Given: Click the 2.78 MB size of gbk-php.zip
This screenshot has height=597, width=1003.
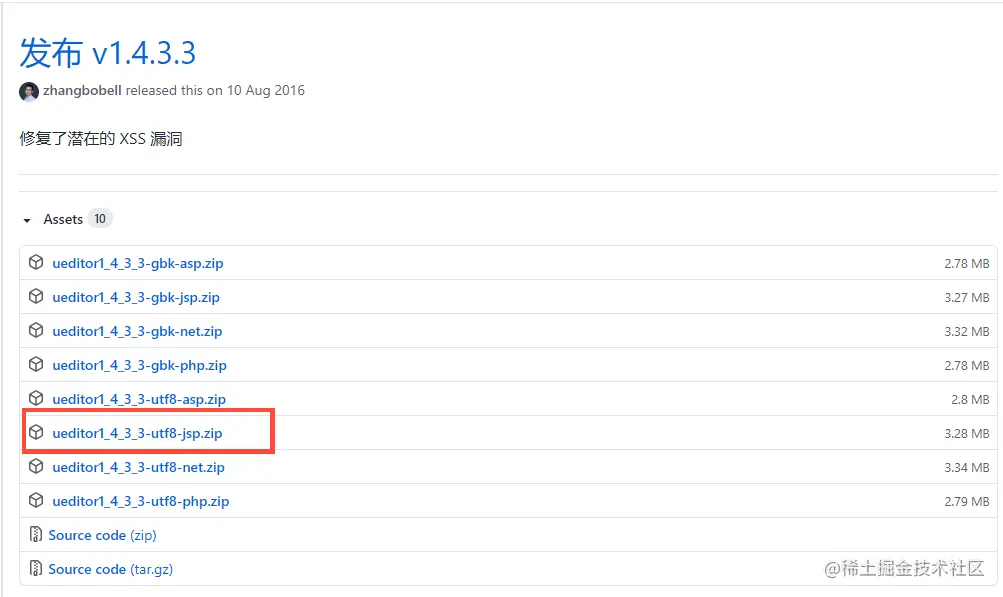Looking at the screenshot, I should [x=967, y=365].
